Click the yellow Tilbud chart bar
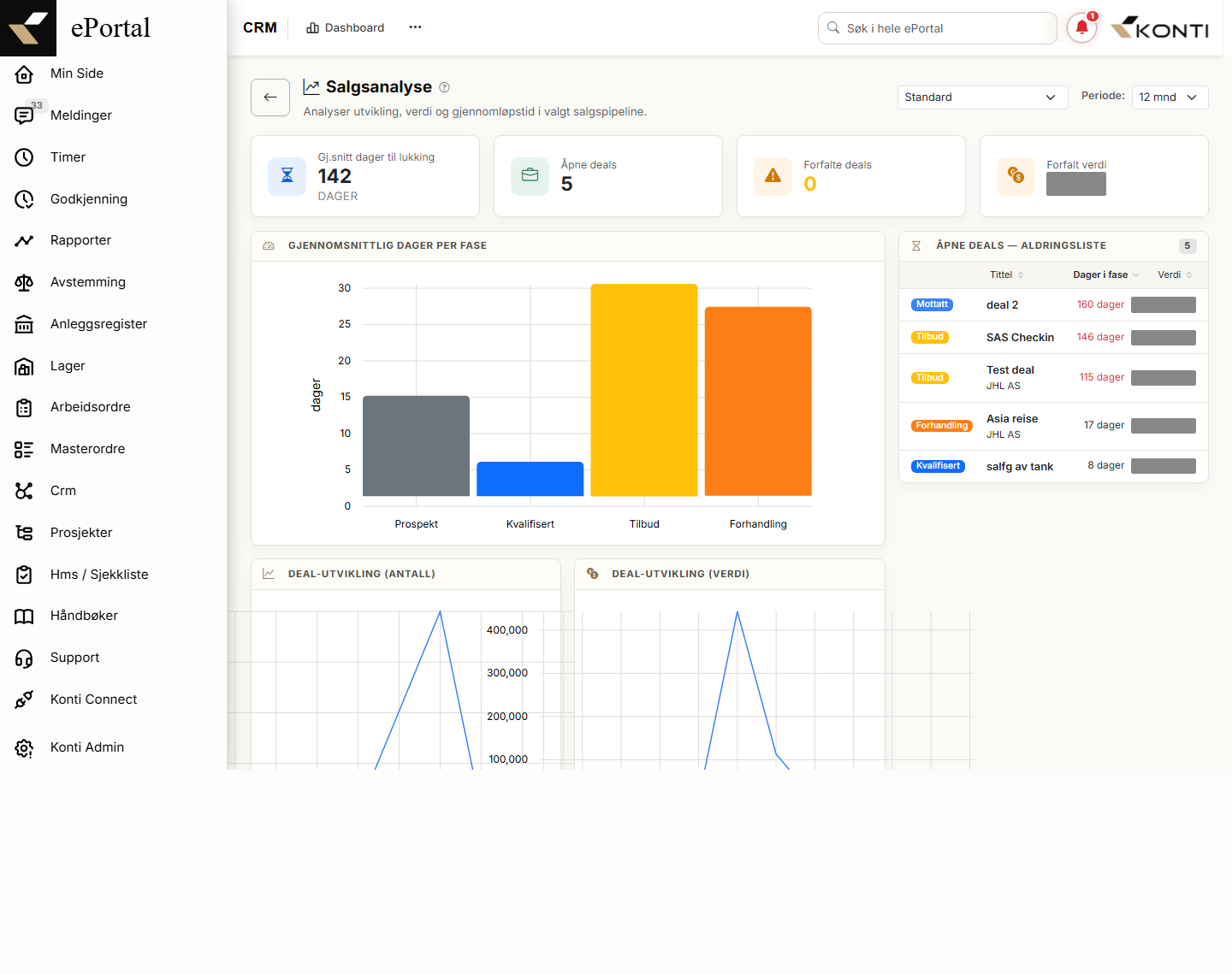This screenshot has height=974, width=1232. point(644,390)
